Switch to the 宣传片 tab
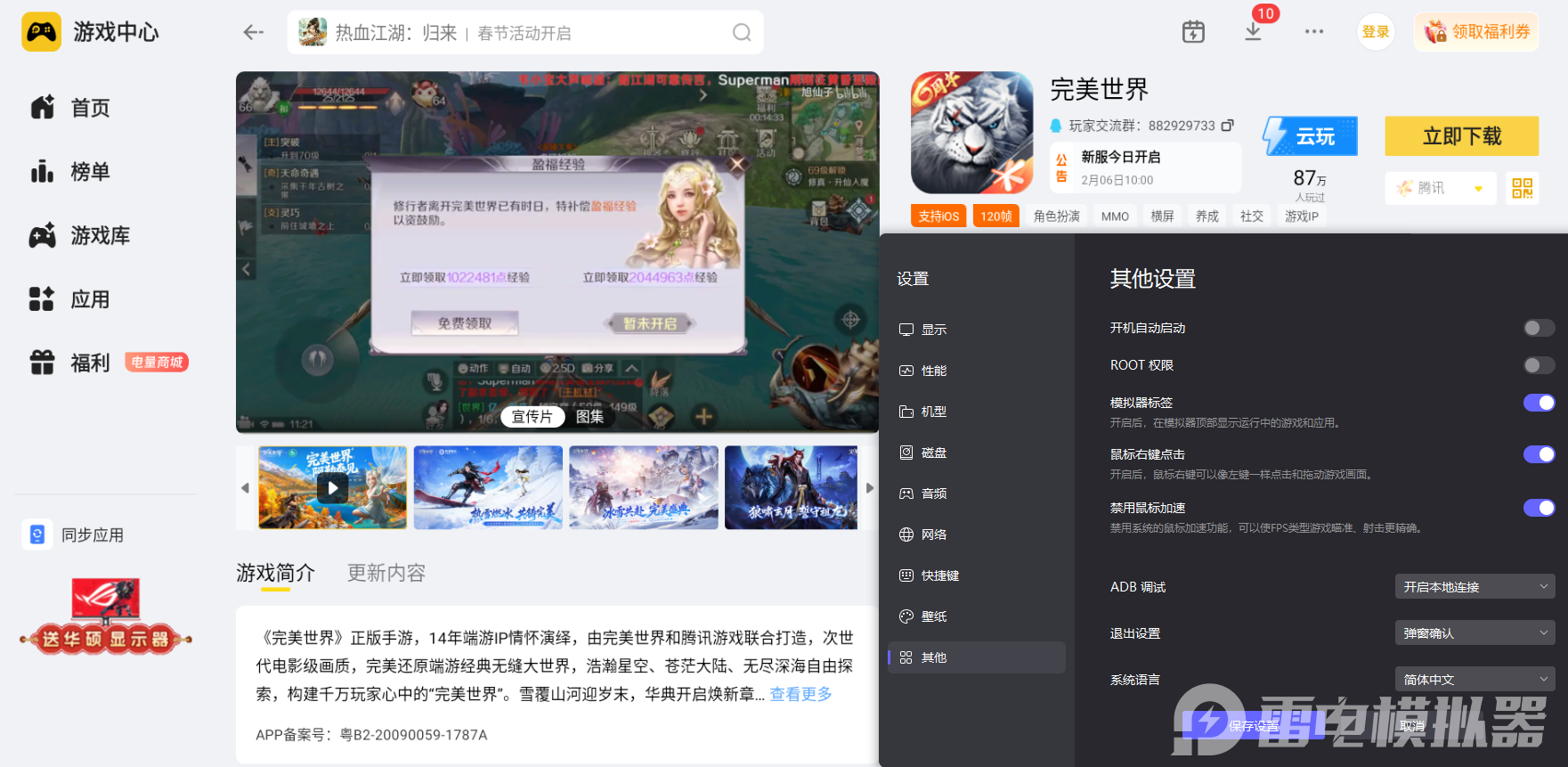 coord(532,416)
